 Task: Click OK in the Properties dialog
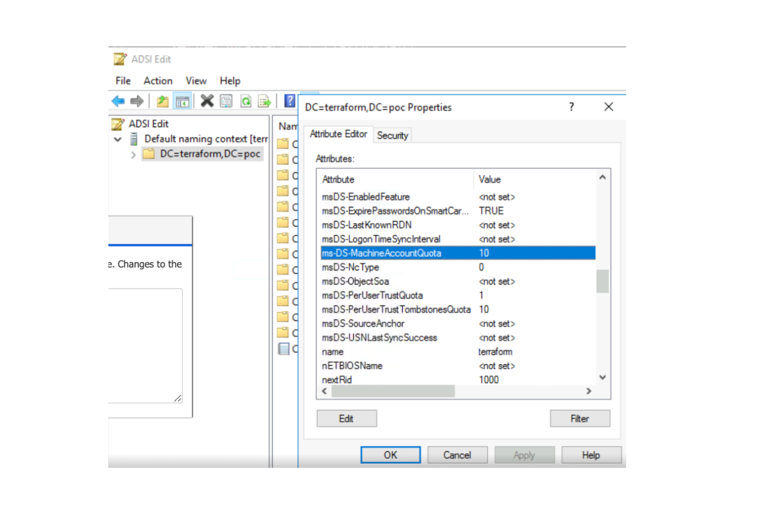click(x=390, y=455)
